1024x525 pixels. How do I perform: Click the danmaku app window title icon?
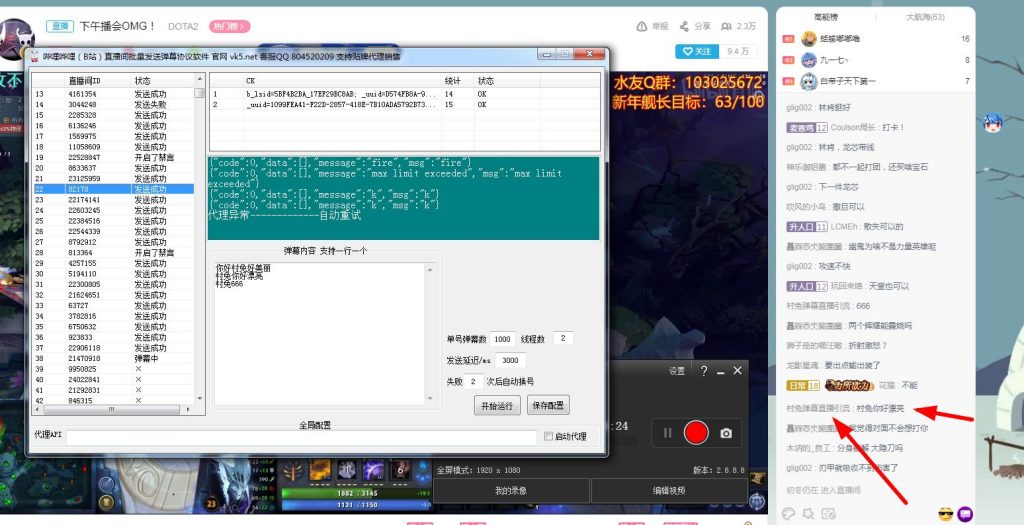pos(35,57)
